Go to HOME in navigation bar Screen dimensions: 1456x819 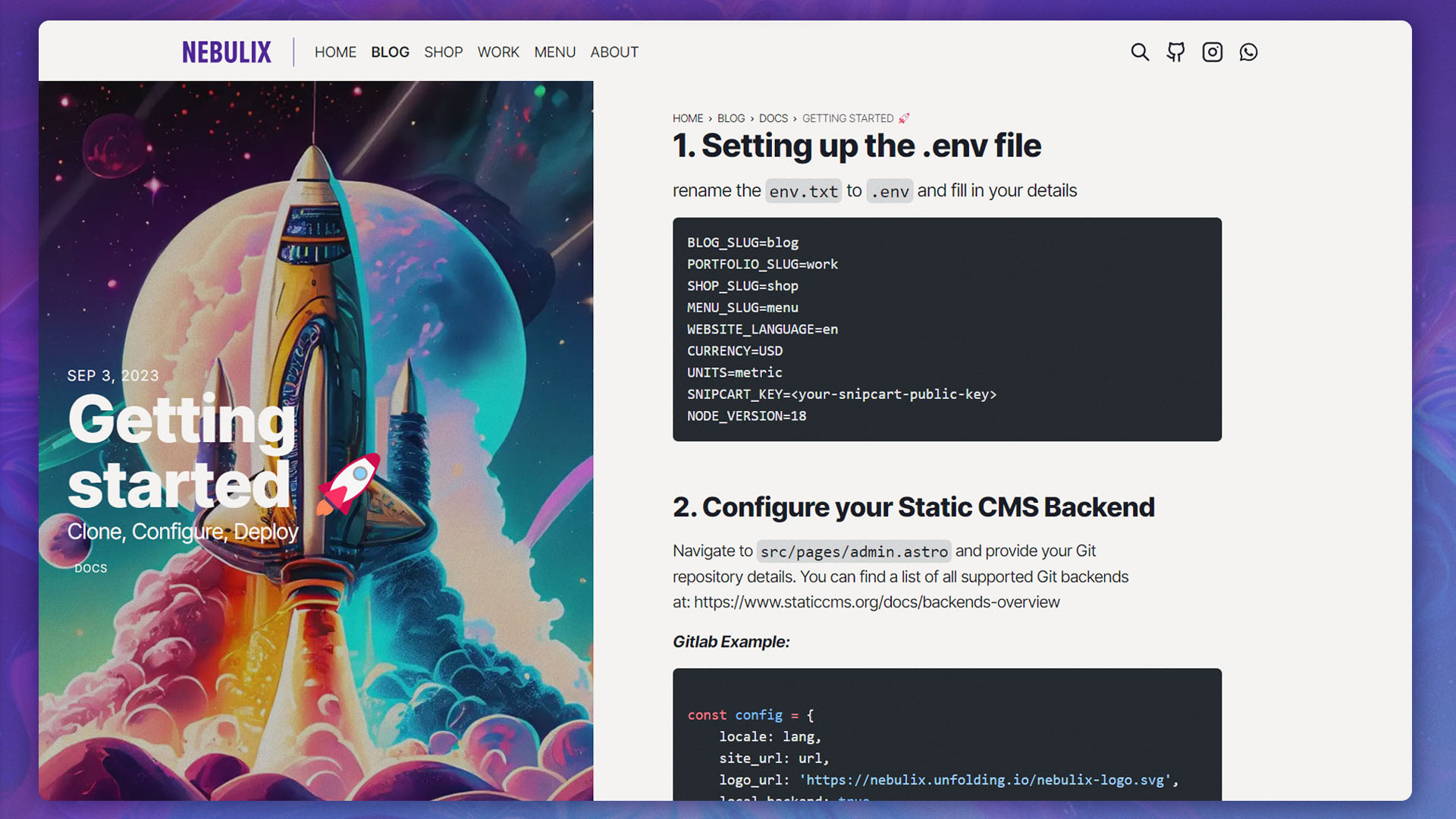click(x=335, y=52)
